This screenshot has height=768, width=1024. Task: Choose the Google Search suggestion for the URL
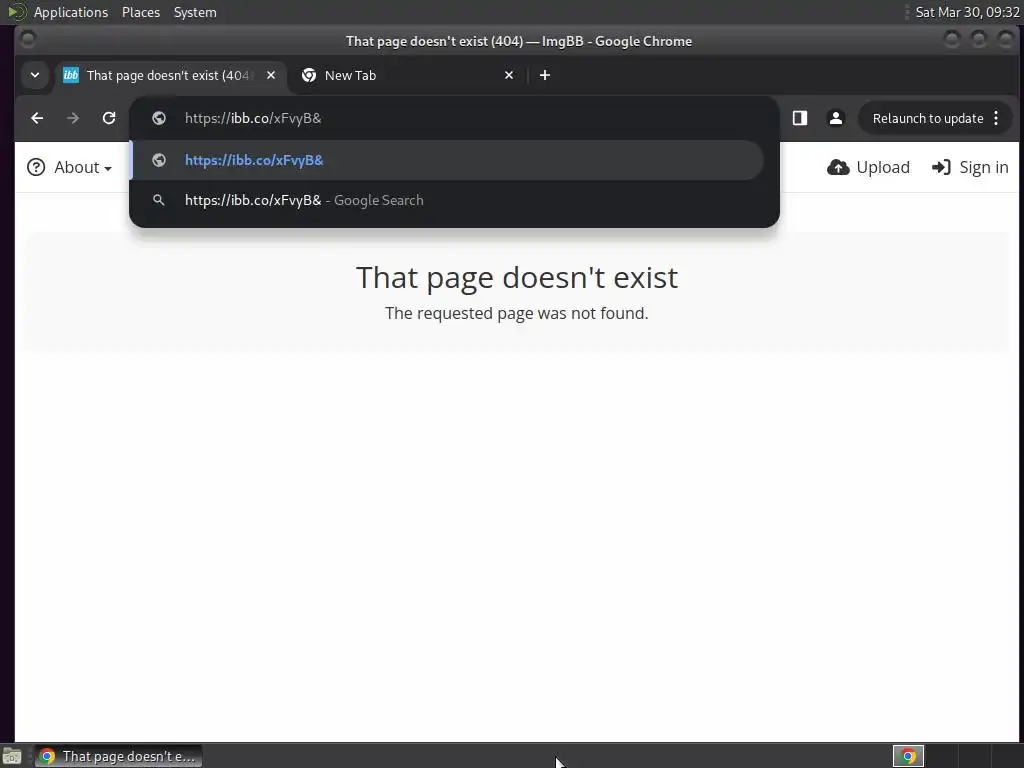click(447, 200)
